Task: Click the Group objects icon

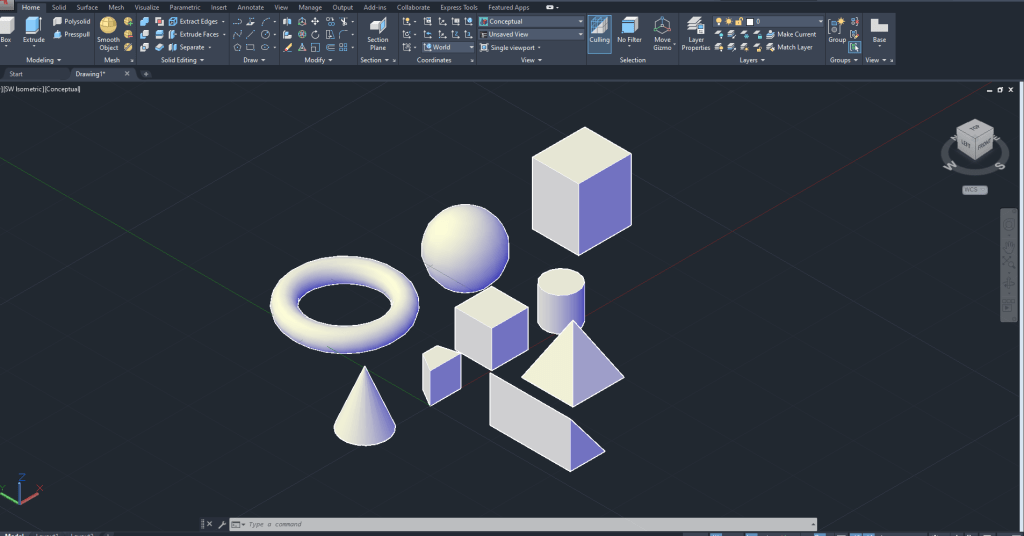Action: 837,26
